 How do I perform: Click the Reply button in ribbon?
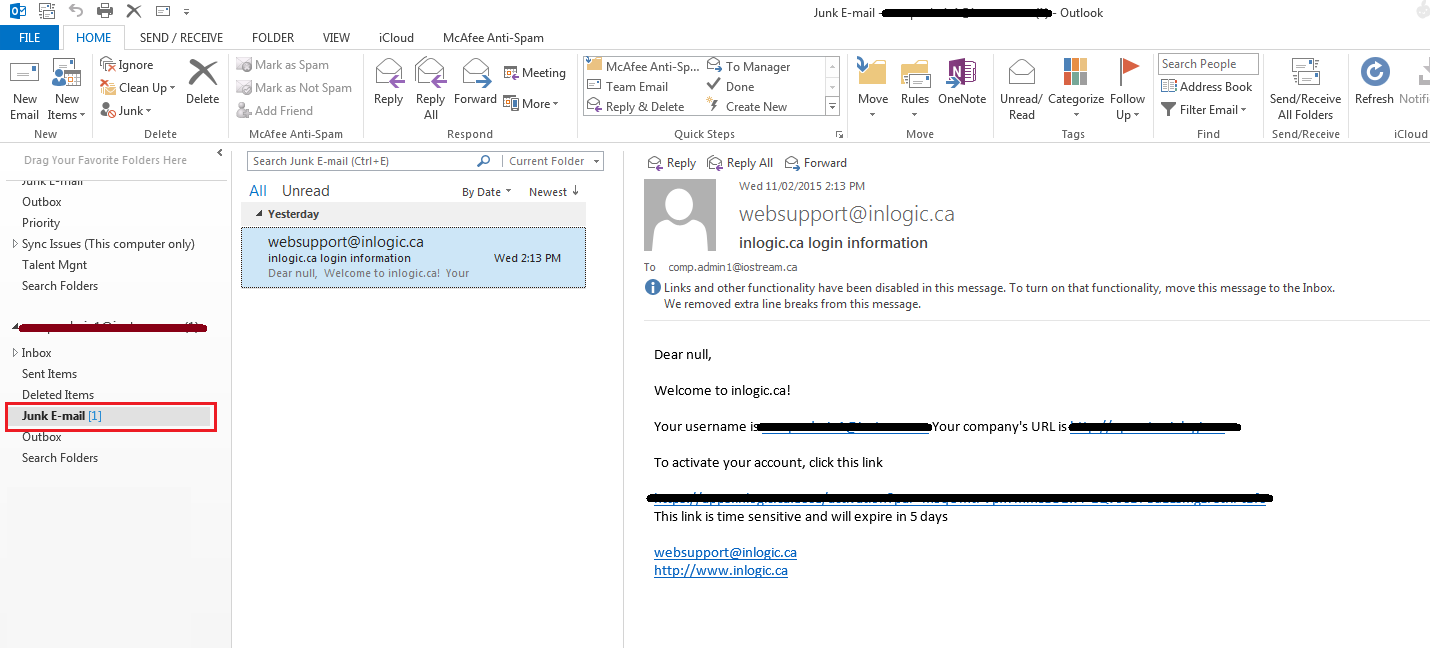click(x=388, y=82)
